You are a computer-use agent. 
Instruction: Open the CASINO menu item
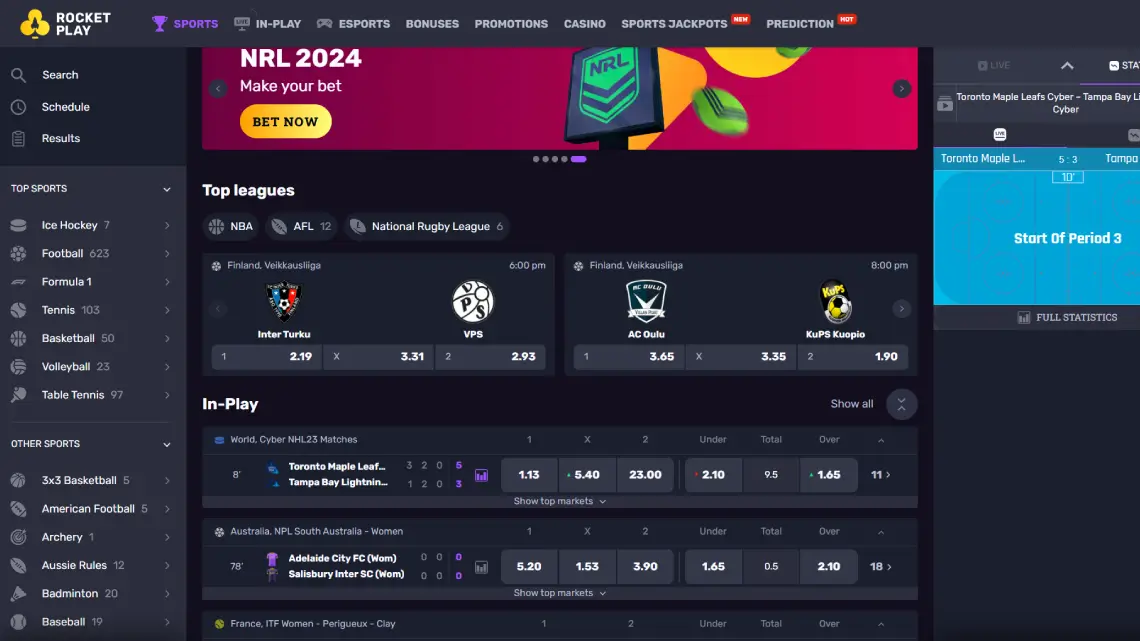pos(585,24)
